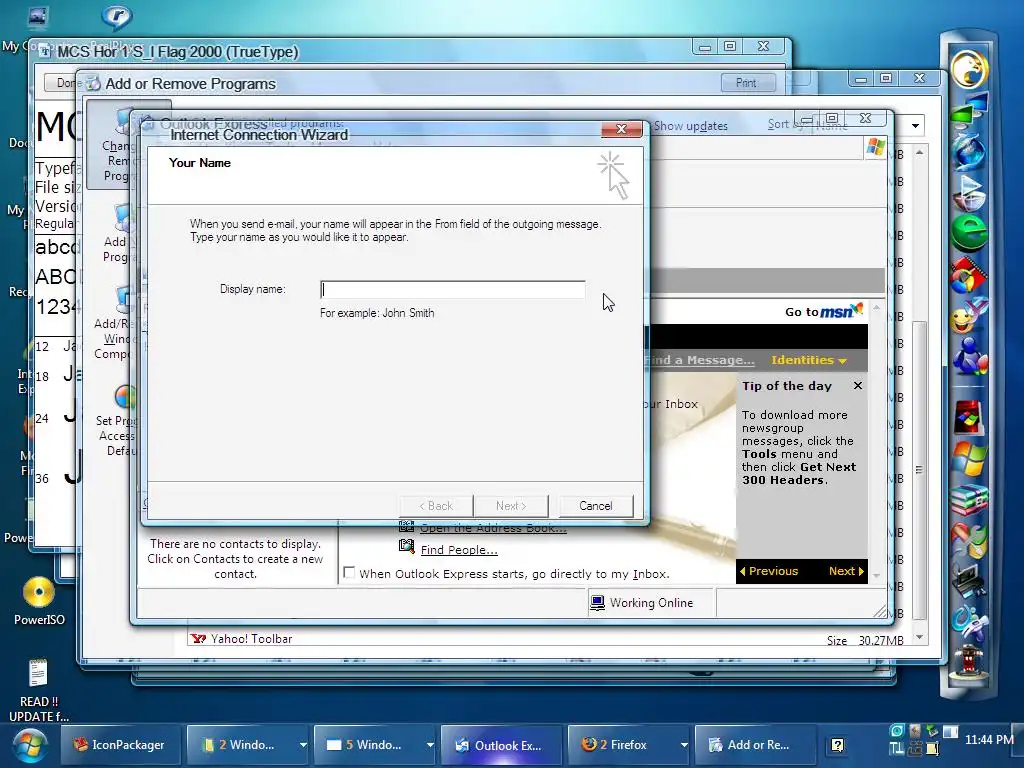Screen dimensions: 1024x768
Task: Click the red robot icon at dock bottom
Action: 969,662
